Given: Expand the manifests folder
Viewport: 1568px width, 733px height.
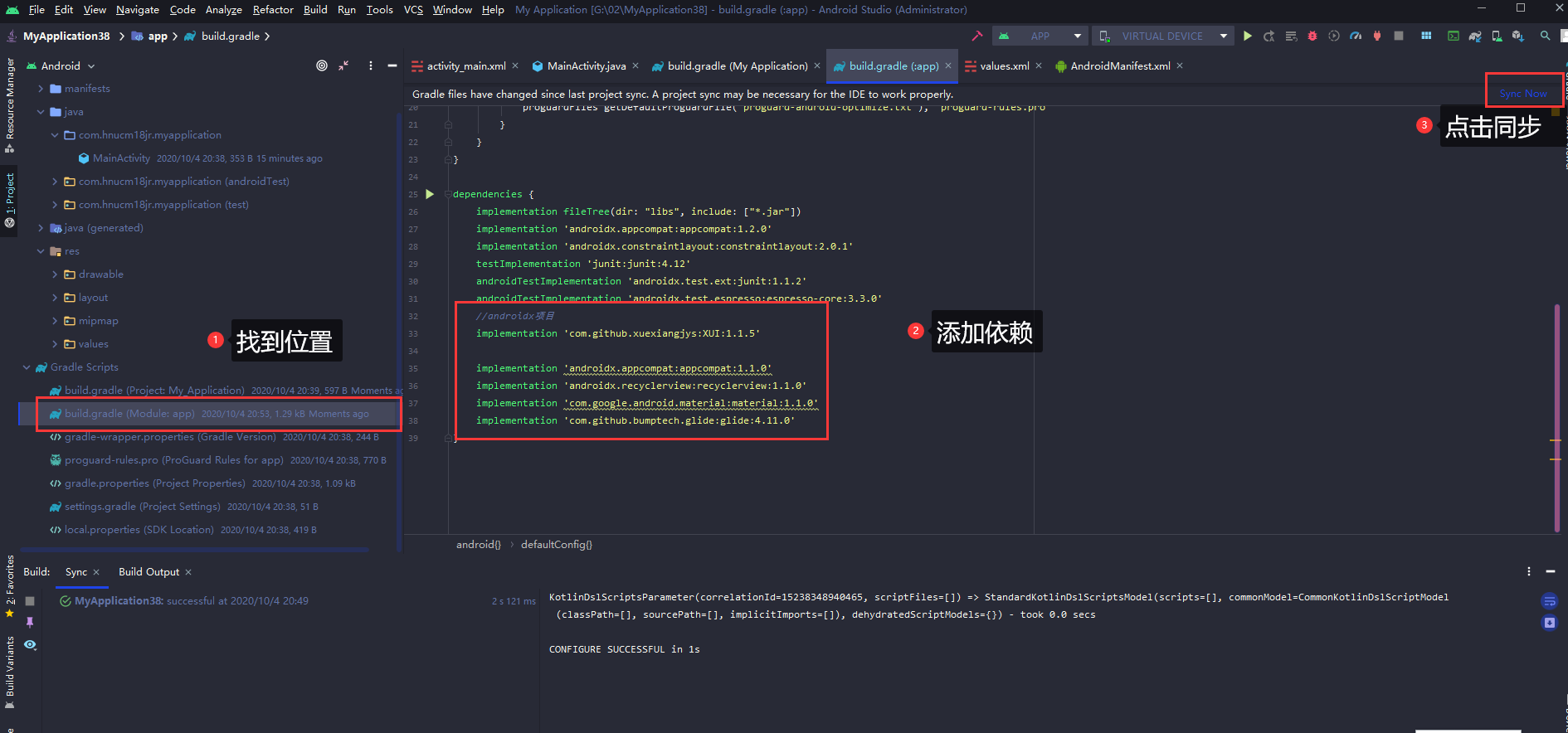Looking at the screenshot, I should 41,89.
